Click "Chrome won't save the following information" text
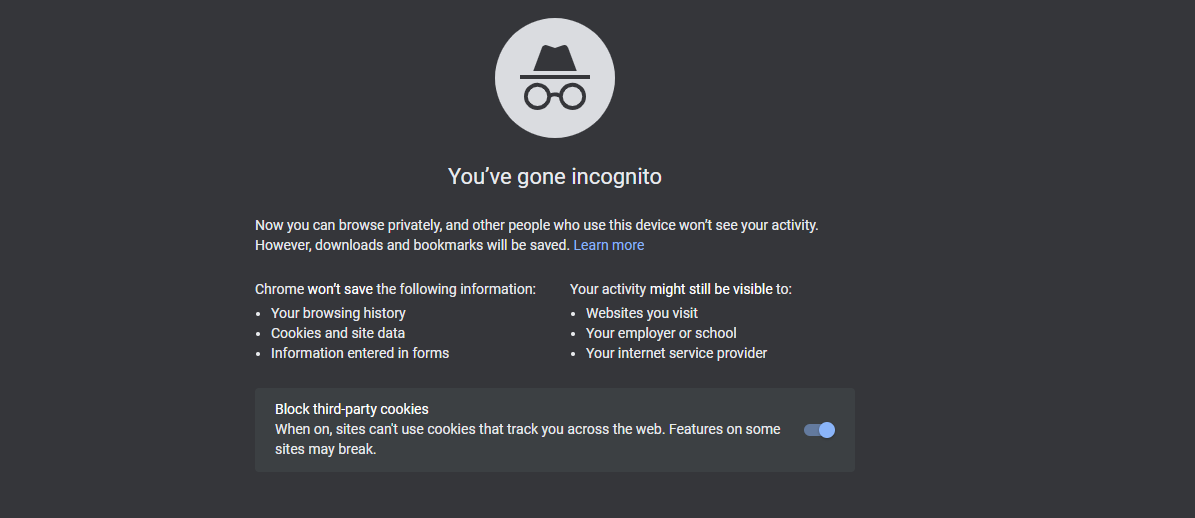 (x=396, y=289)
